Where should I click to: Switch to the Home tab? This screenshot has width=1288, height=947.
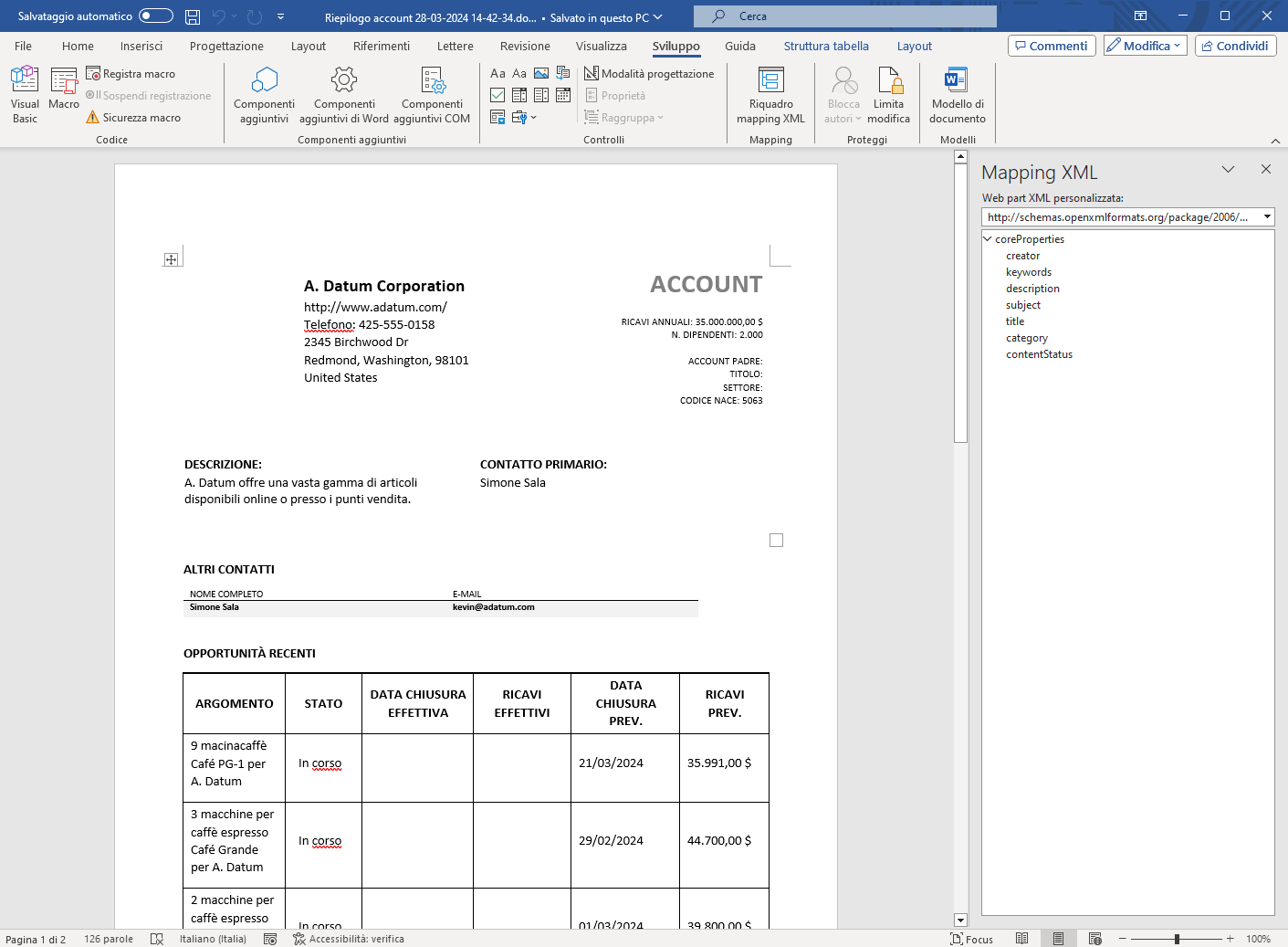(78, 46)
